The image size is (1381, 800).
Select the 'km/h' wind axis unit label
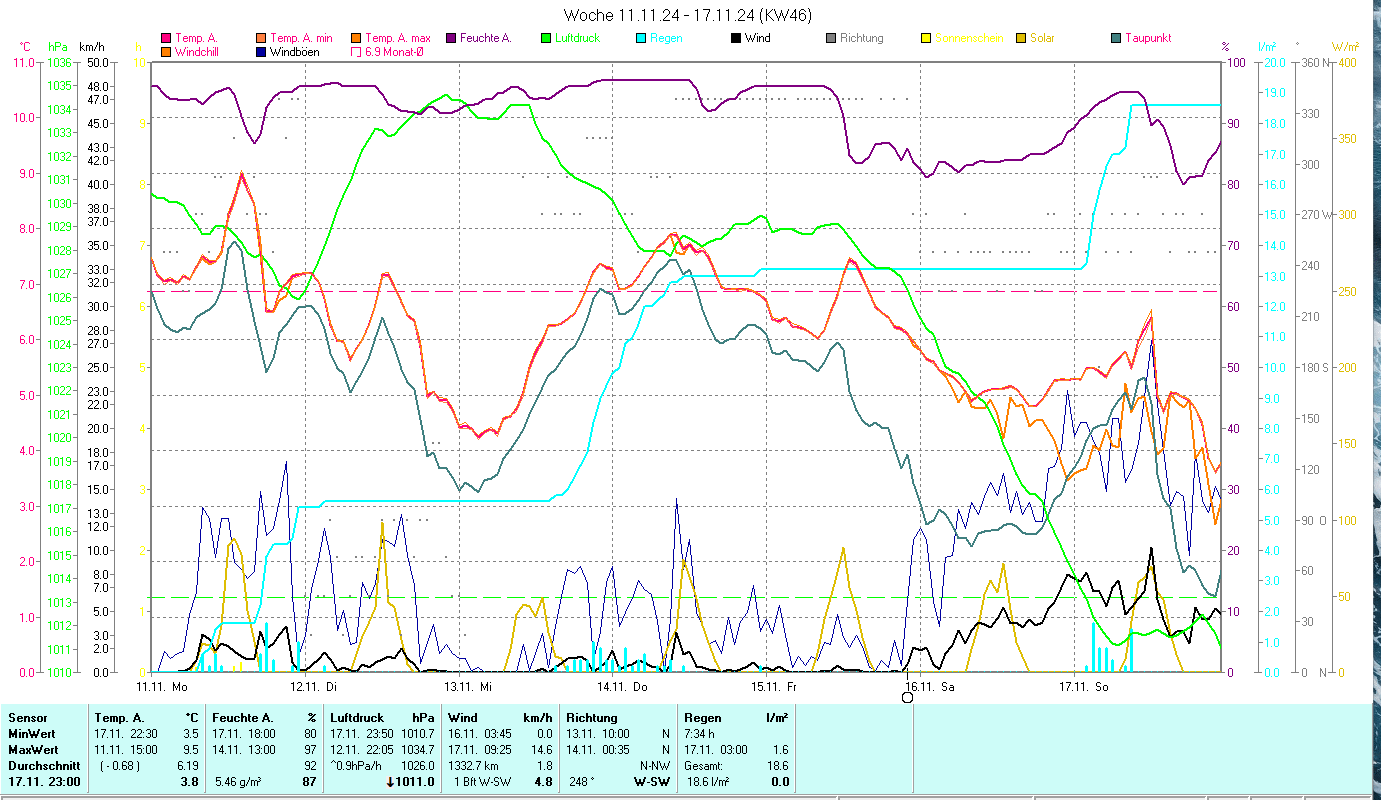[x=92, y=46]
